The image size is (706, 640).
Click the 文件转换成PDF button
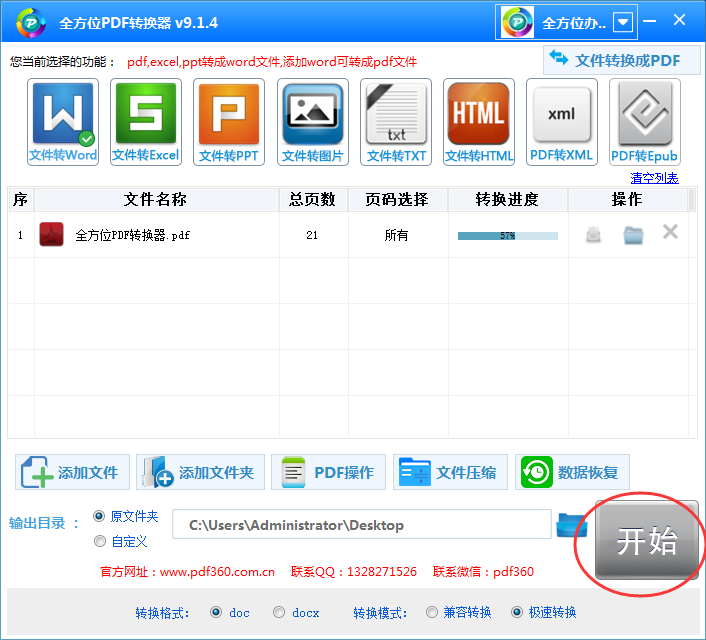[621, 60]
